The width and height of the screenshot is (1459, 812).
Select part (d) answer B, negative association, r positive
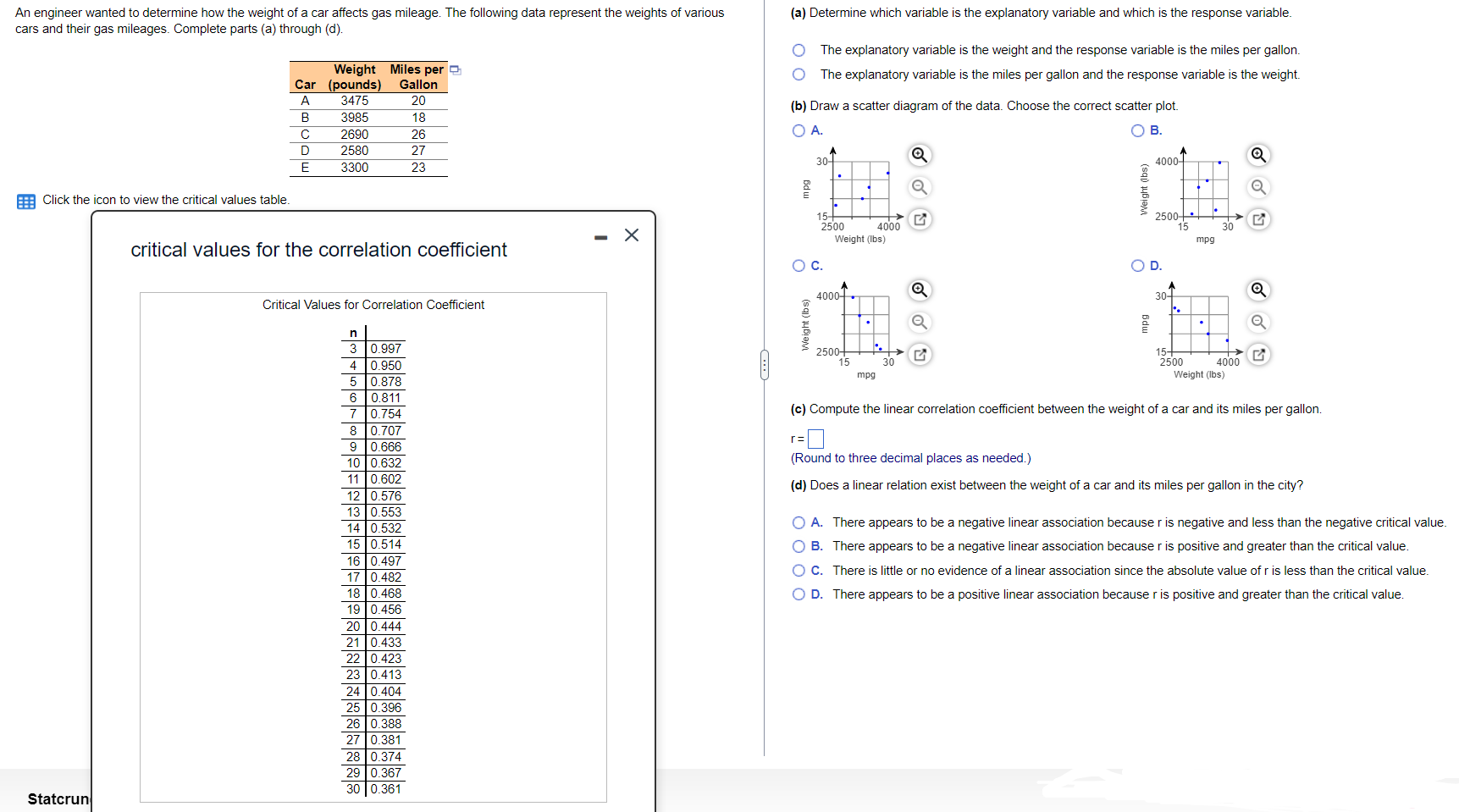(x=799, y=546)
